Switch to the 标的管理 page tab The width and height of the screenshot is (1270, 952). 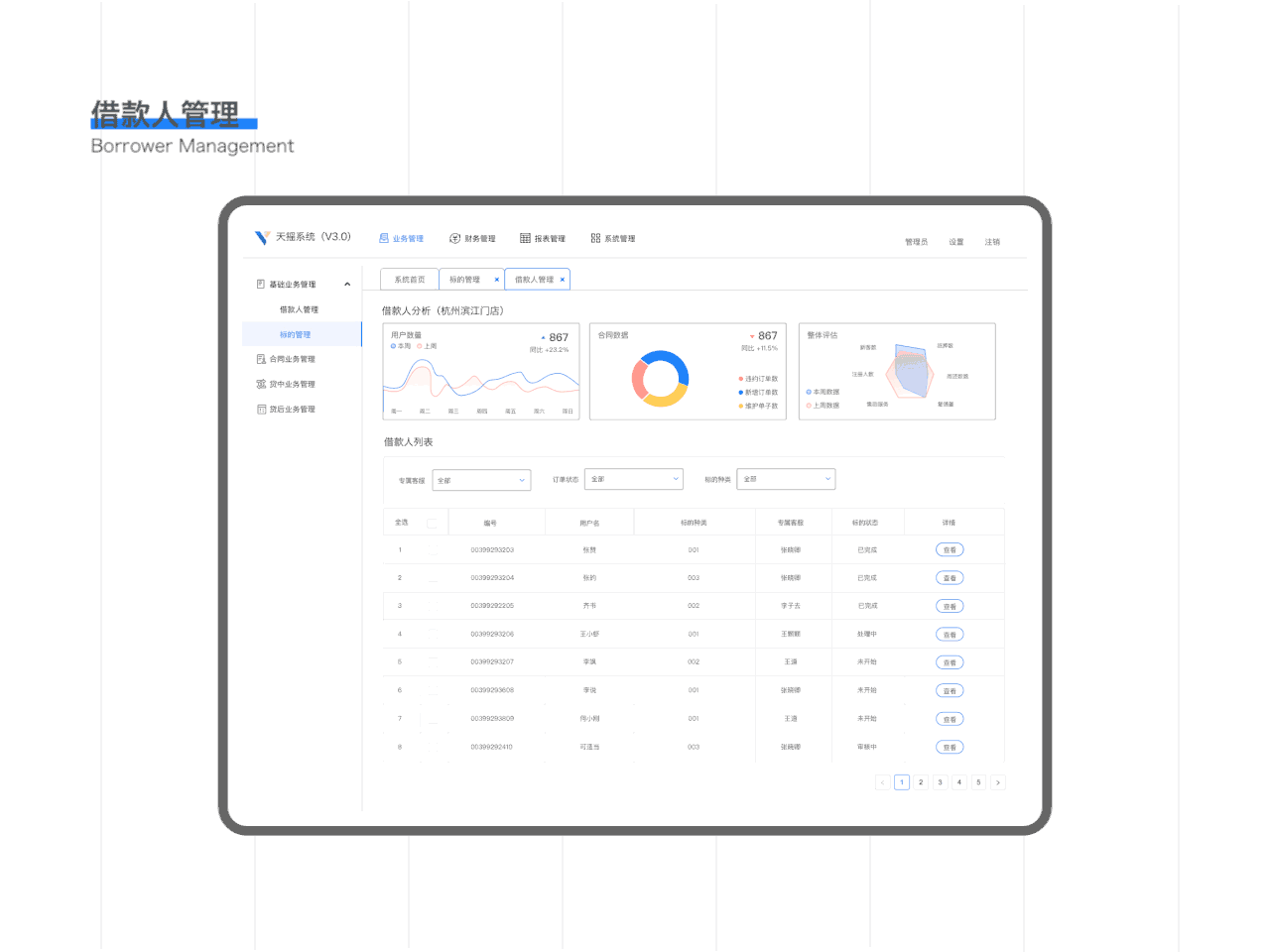(x=464, y=280)
